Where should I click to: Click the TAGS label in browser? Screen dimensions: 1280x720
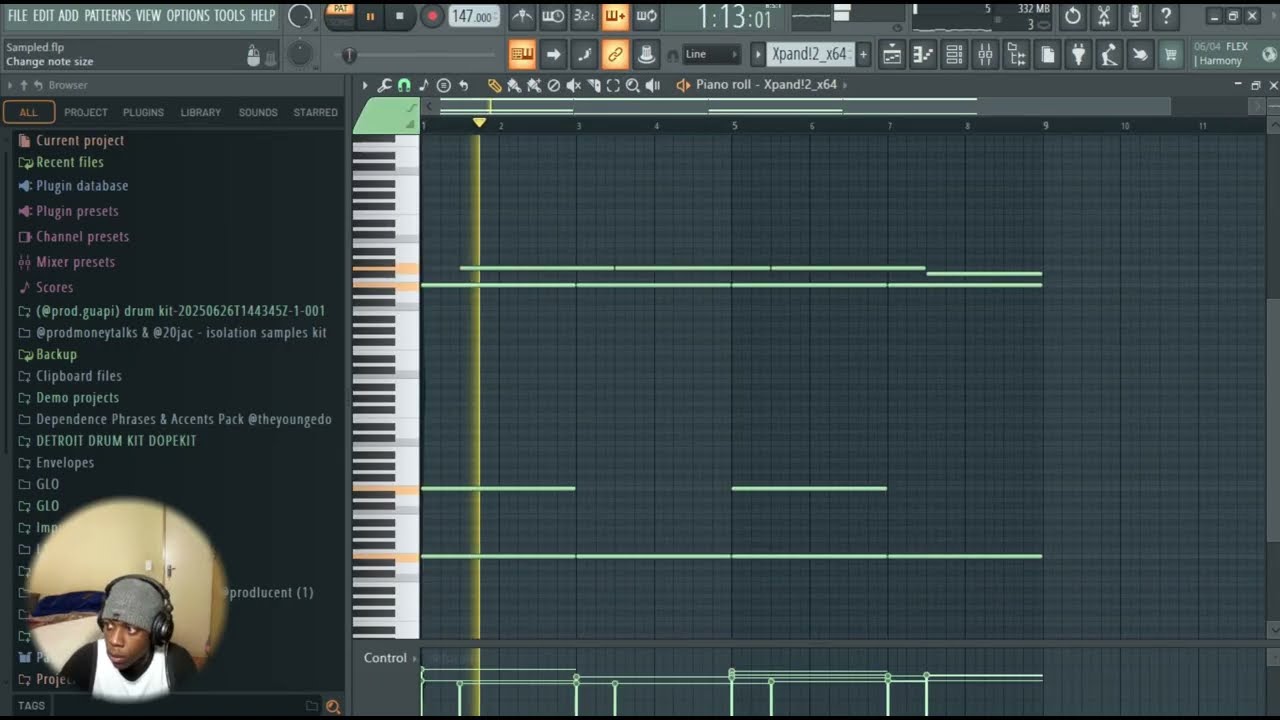tap(31, 706)
